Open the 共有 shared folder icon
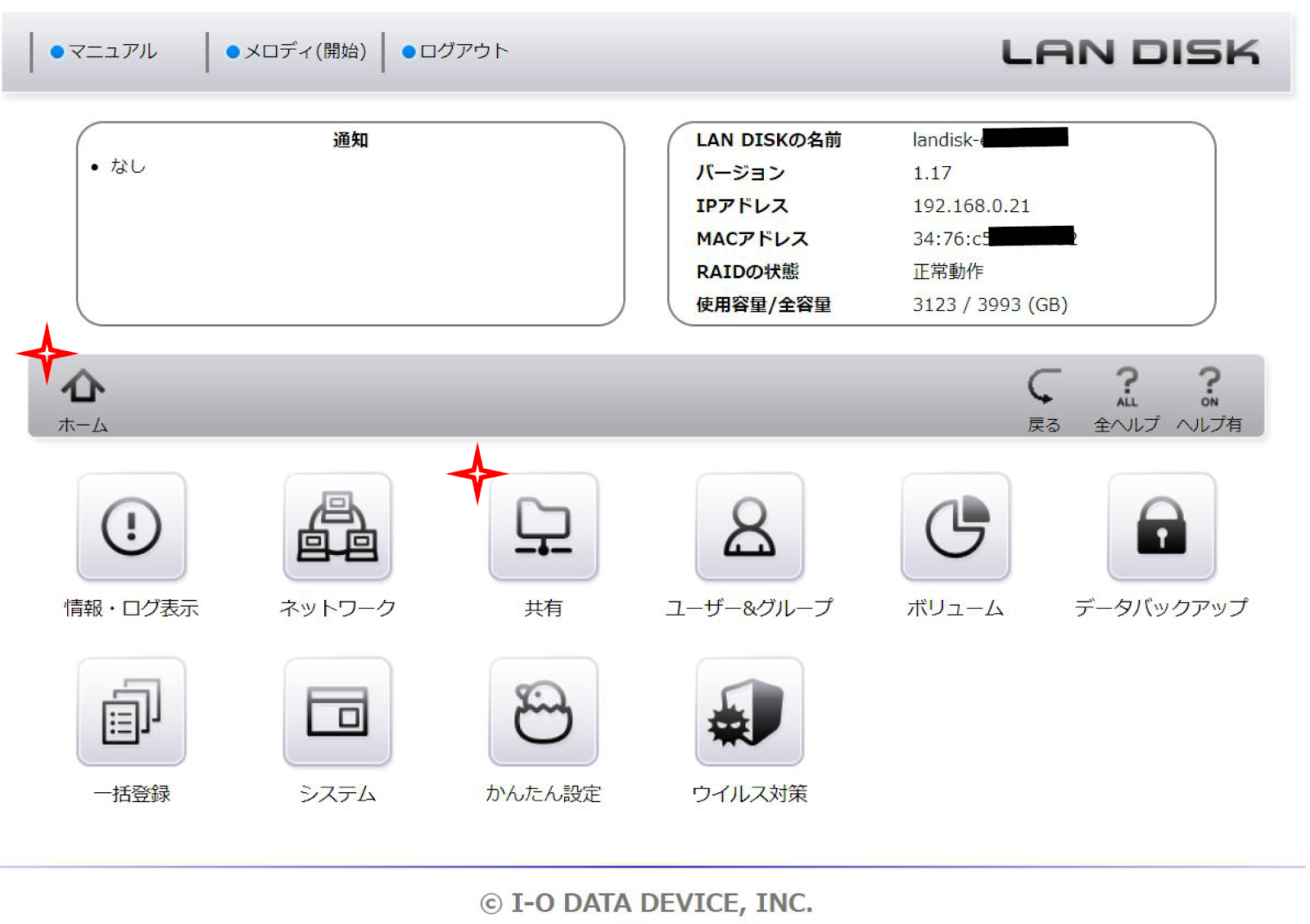The image size is (1310, 924). point(544,527)
